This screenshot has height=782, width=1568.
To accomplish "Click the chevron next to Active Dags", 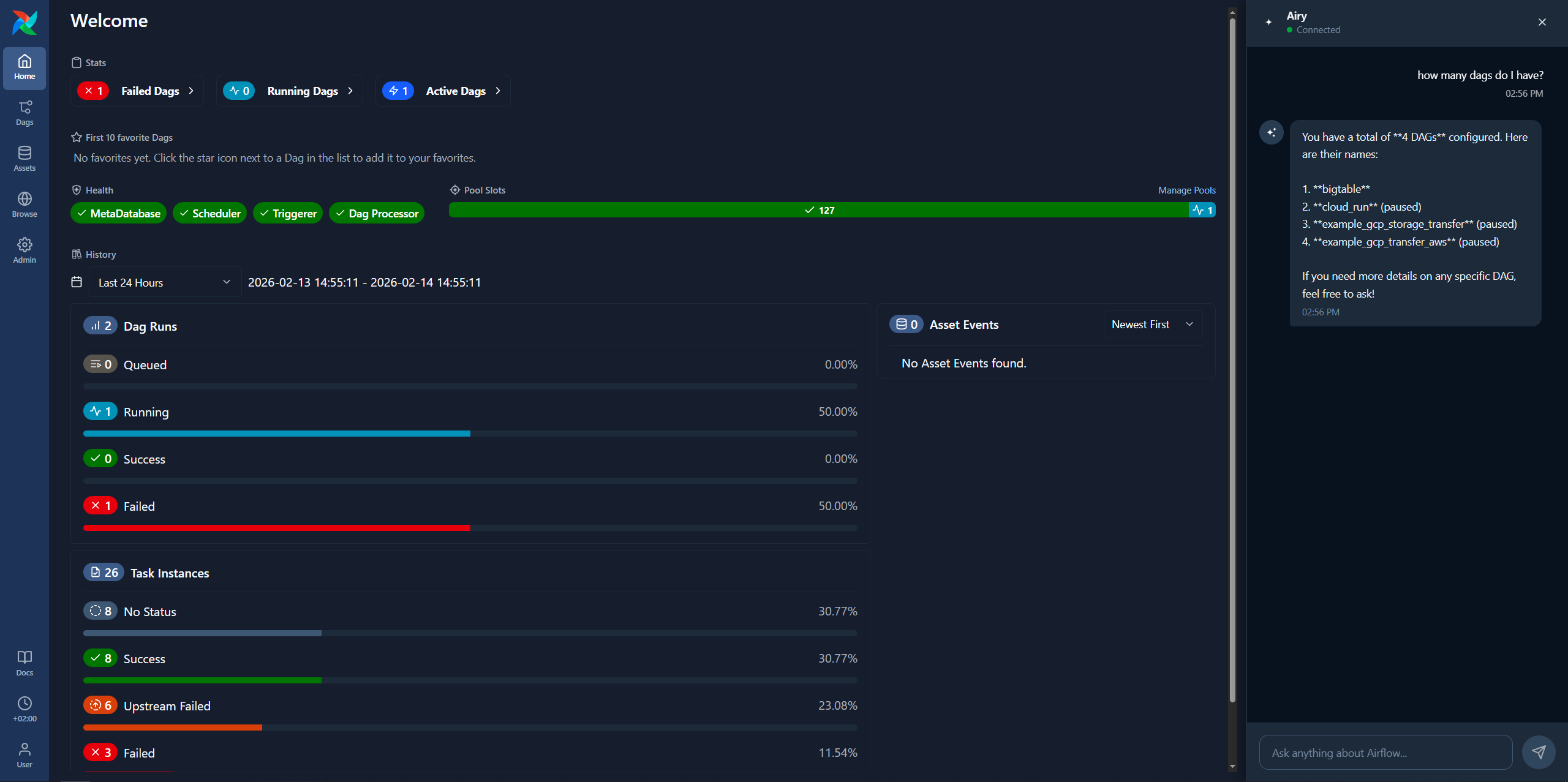I will pos(498,91).
